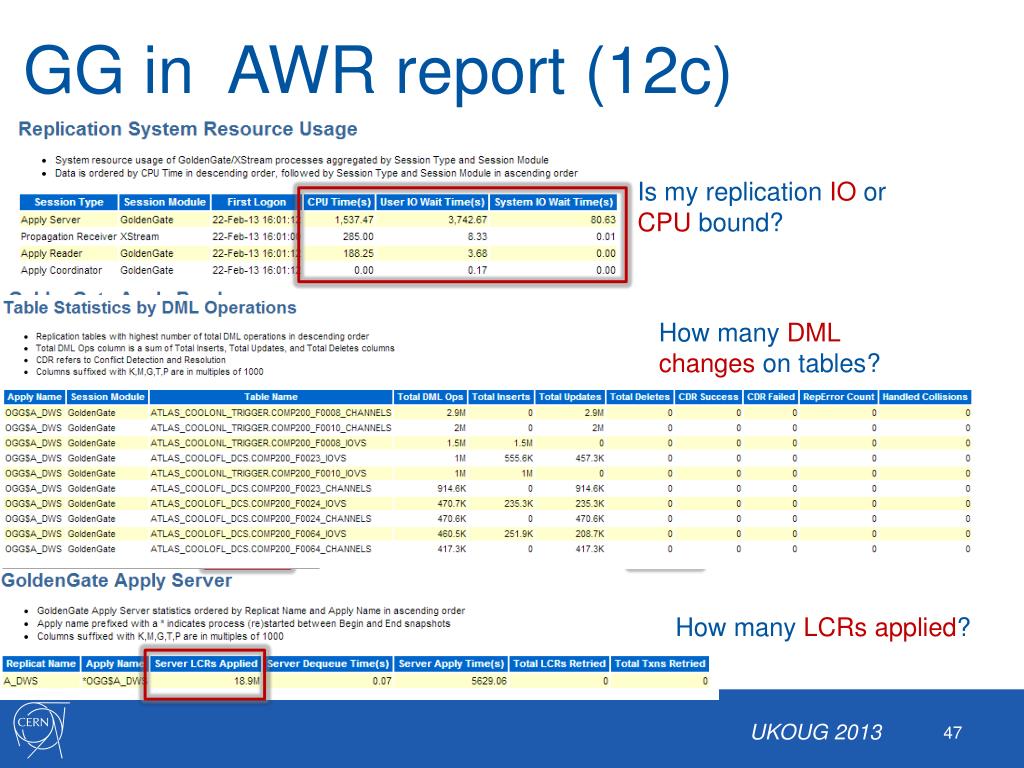Screen dimensions: 1024x768
Task: Click the 'Server Apply Time(s)' column header
Action: point(451,664)
